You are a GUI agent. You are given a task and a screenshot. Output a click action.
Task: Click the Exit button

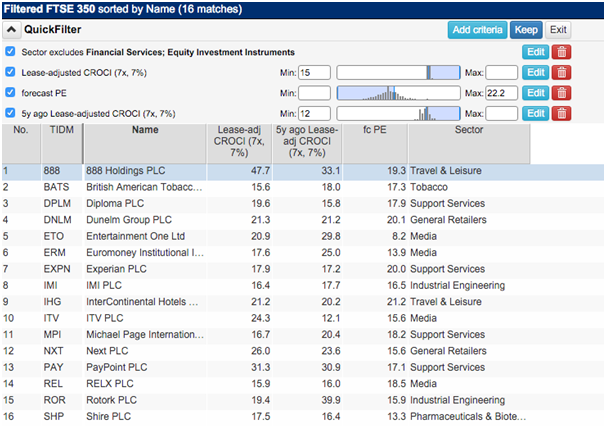[x=558, y=30]
